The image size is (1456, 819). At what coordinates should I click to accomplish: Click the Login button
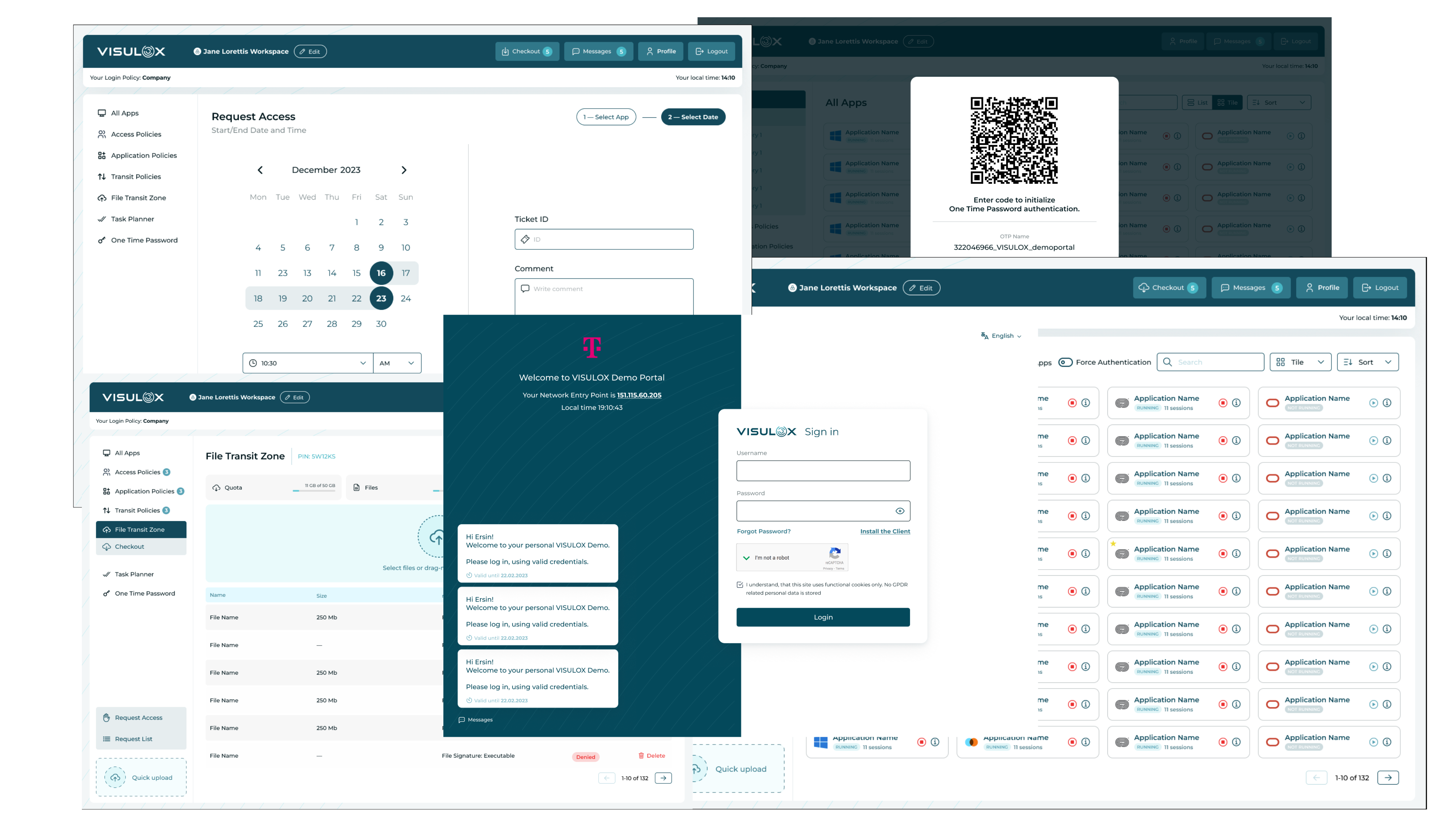coord(822,617)
